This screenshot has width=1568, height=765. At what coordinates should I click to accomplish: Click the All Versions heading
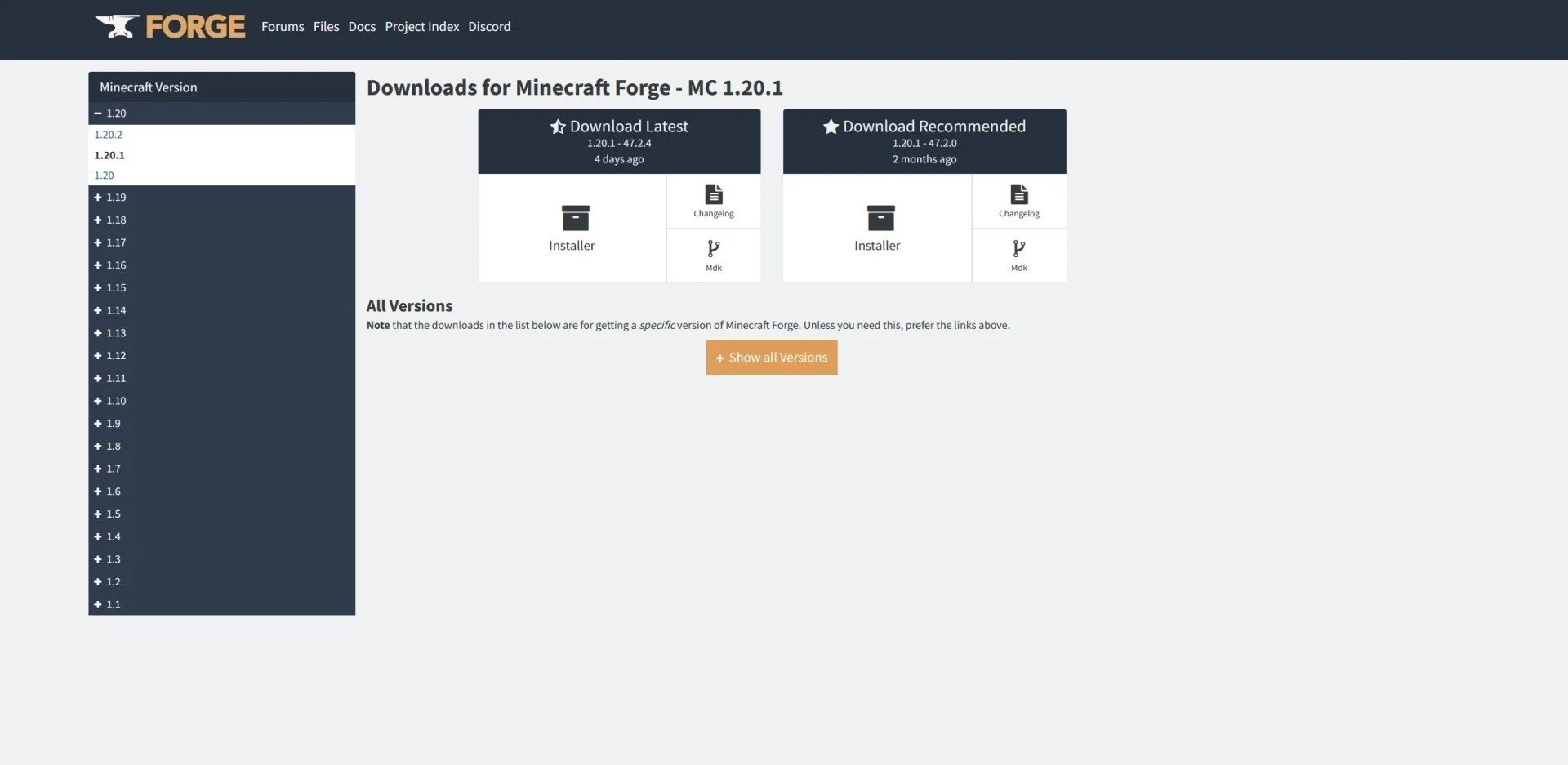click(x=409, y=306)
